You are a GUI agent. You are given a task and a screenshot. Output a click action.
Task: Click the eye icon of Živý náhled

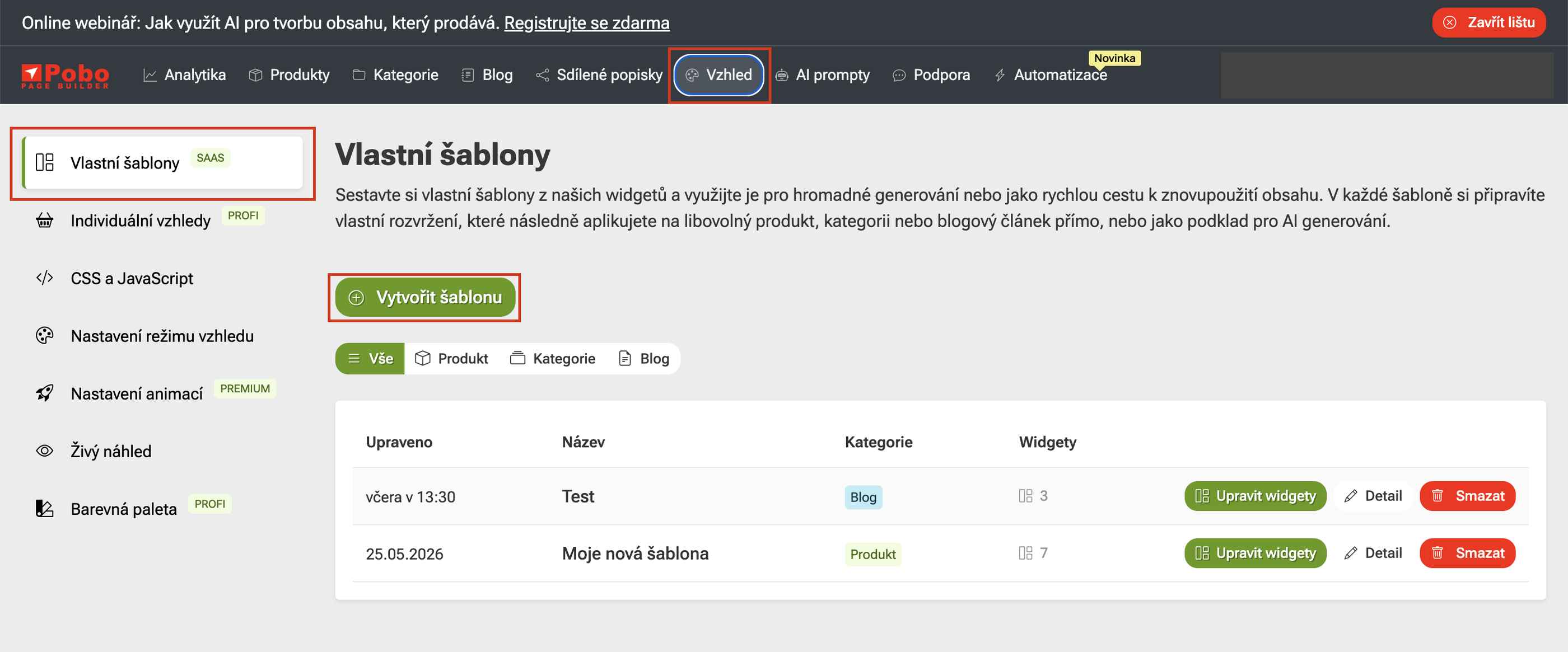pyautogui.click(x=44, y=451)
